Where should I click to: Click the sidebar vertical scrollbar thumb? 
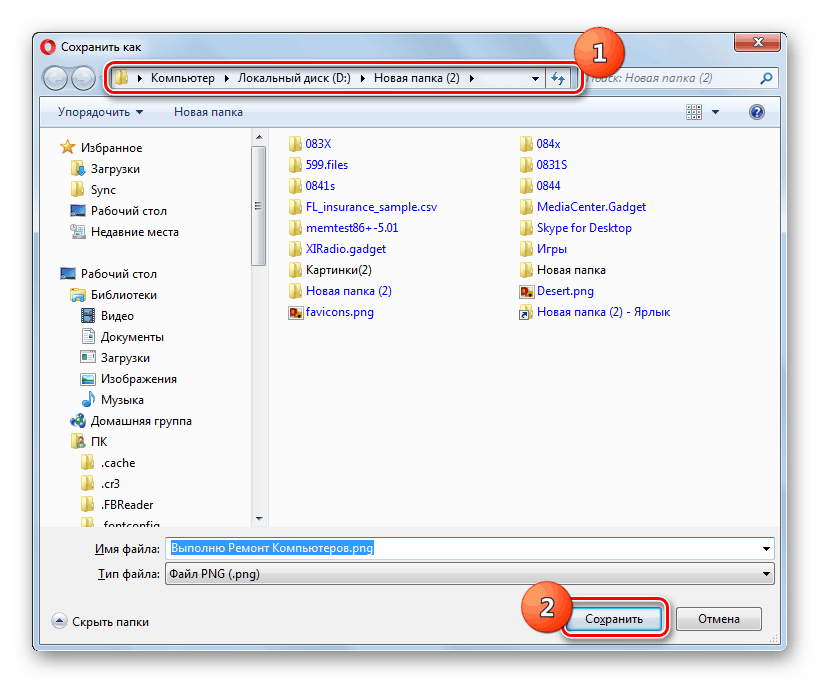point(258,206)
